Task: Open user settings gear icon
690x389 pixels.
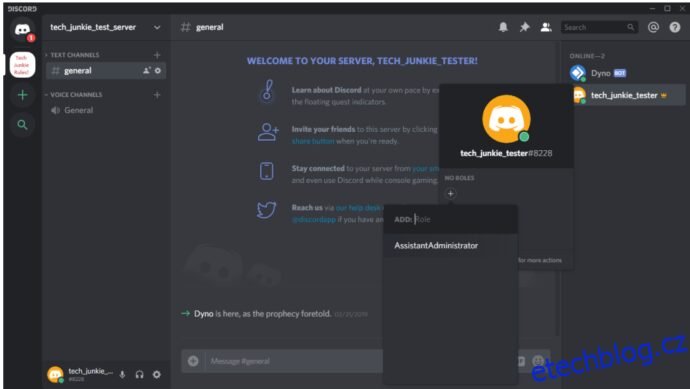Action: point(157,374)
